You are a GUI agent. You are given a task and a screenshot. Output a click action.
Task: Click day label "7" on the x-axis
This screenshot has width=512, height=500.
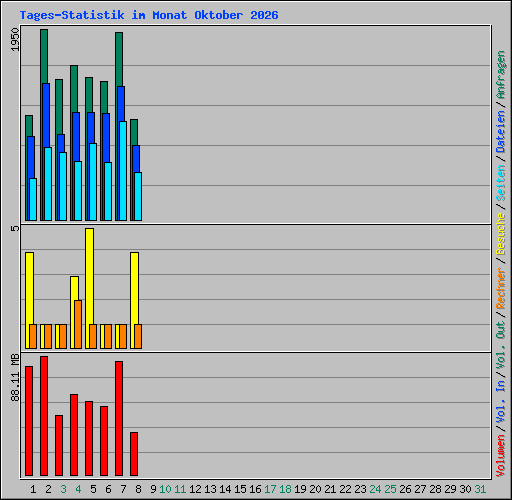pos(123,489)
